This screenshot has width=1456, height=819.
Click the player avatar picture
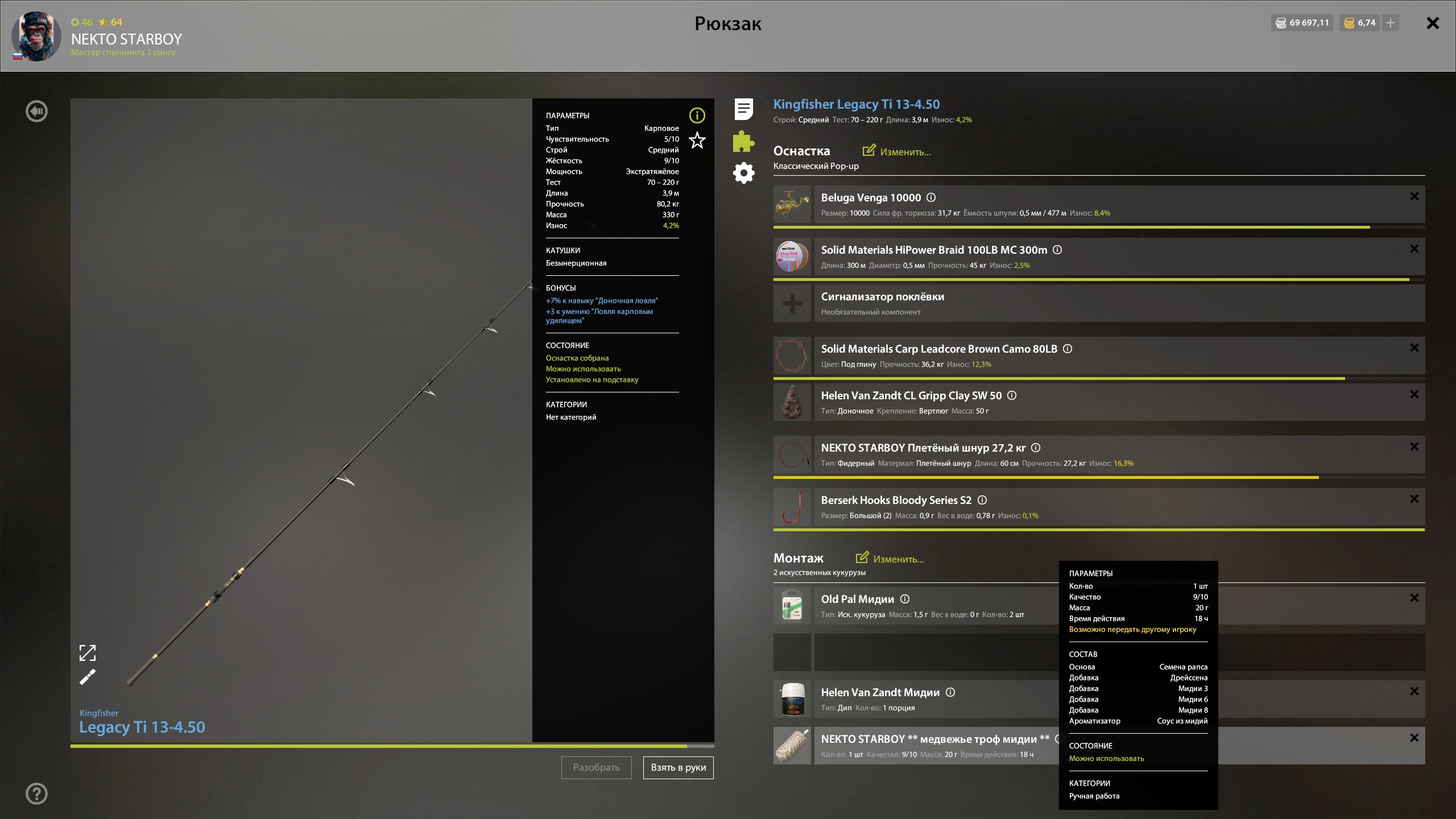pyautogui.click(x=36, y=36)
